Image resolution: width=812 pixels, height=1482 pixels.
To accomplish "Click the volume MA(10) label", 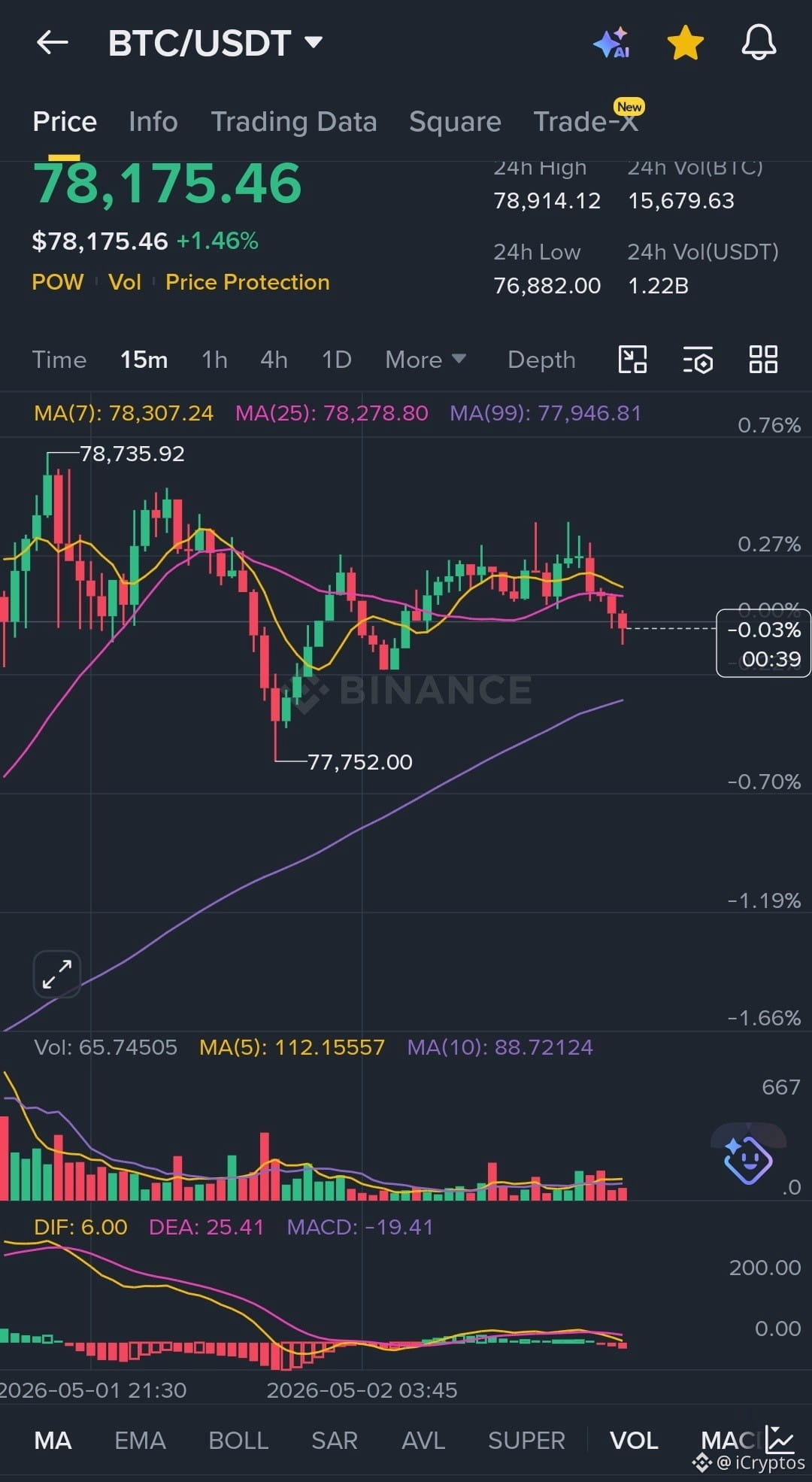I will point(500,1047).
